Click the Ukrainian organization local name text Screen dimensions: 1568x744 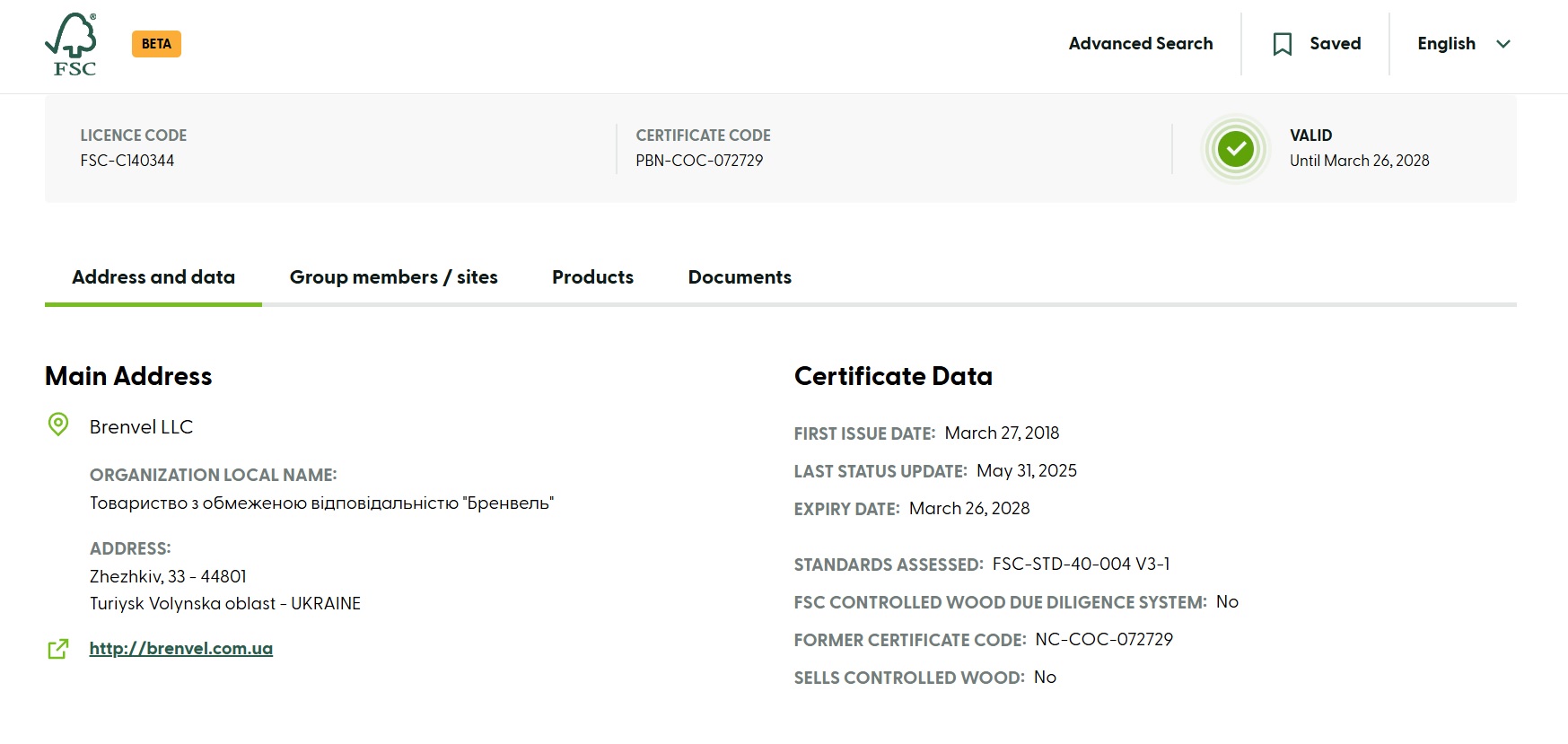click(x=322, y=503)
